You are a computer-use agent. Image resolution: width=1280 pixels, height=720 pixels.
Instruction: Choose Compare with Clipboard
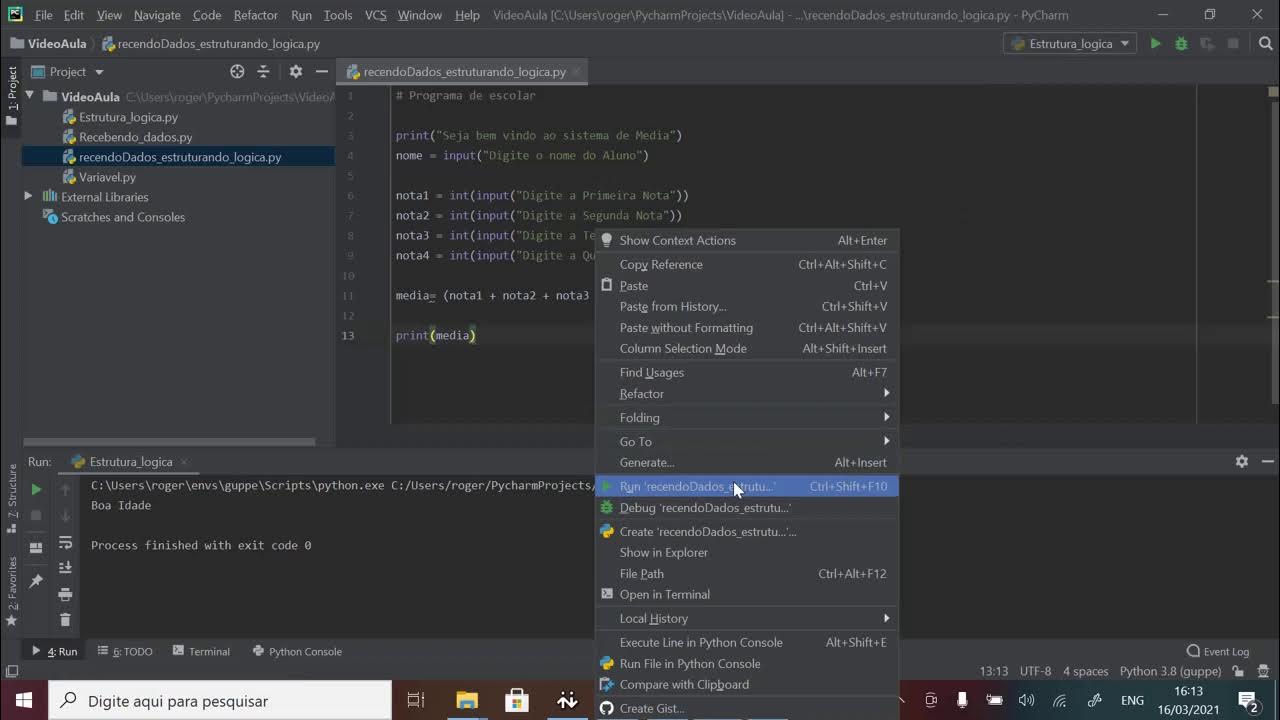pos(747,685)
